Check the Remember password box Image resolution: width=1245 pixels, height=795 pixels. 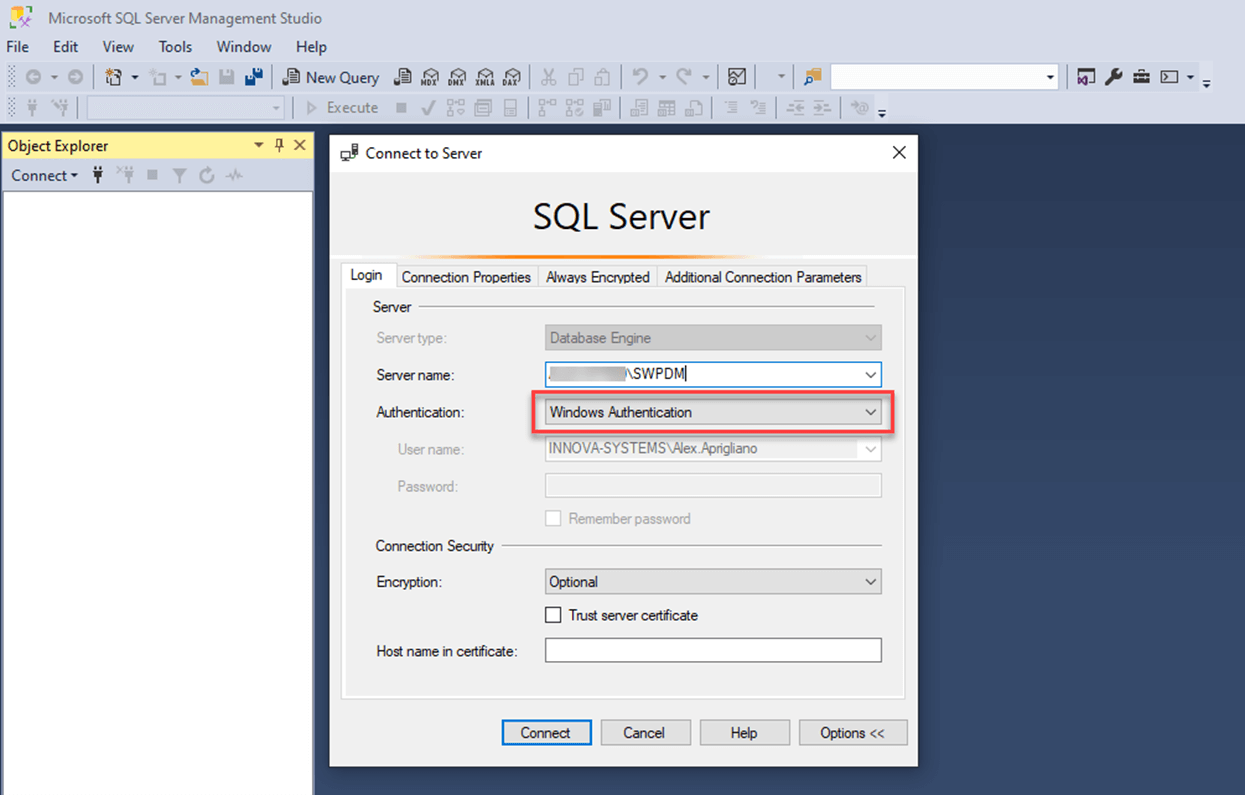[553, 518]
